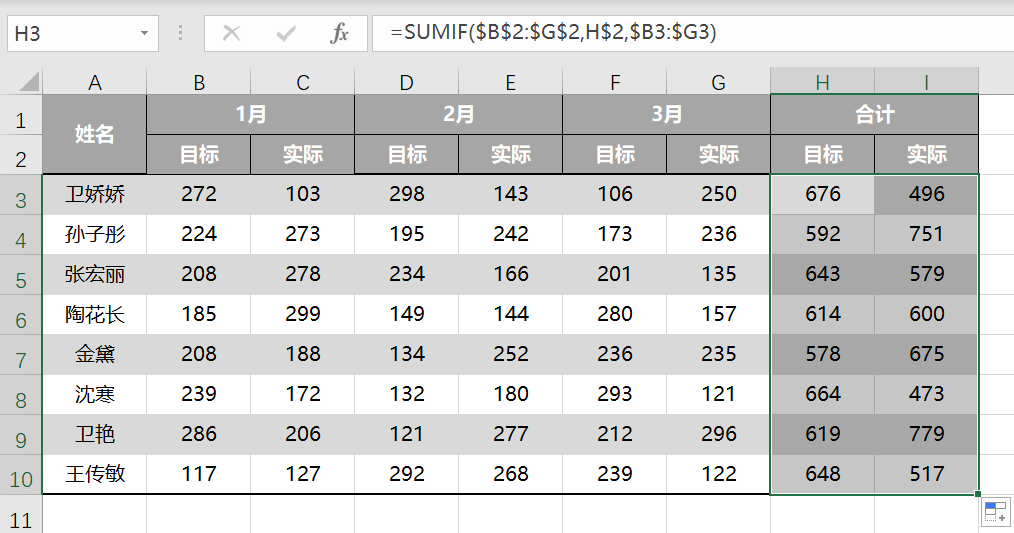Image resolution: width=1014 pixels, height=533 pixels.
Task: Open the Name Box dropdown arrow
Action: [x=145, y=34]
